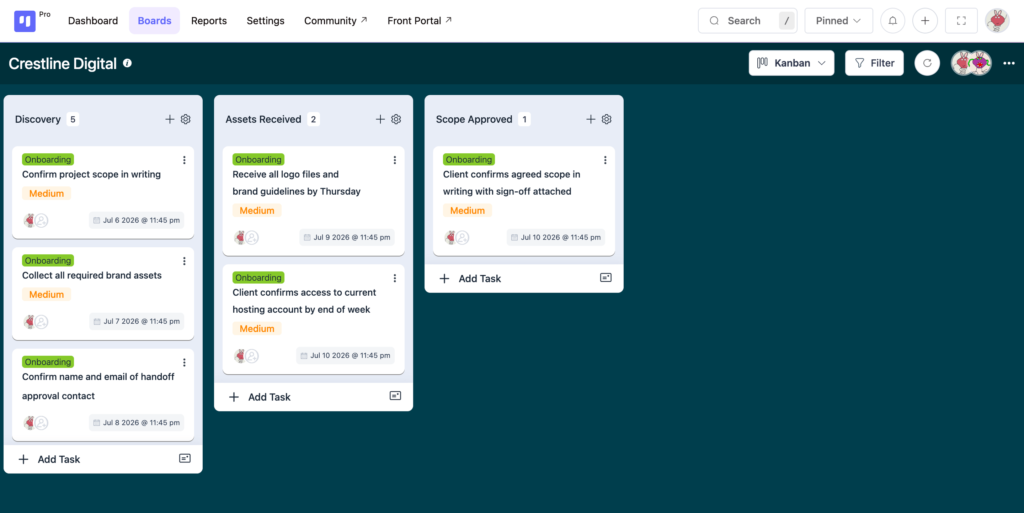Click Medium priority on Receive logo files card
This screenshot has height=513, width=1024.
pyautogui.click(x=257, y=210)
